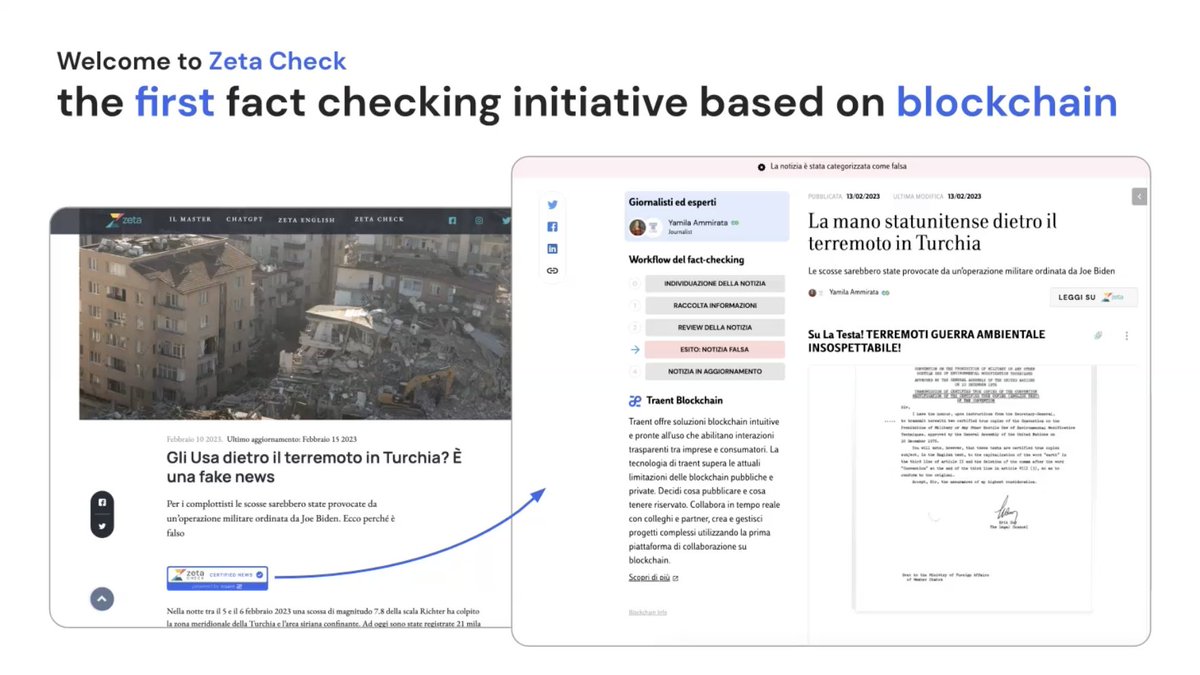Click Yamila Ammirata's avatar in Giornalisti panel
1200x675 pixels.
click(x=637, y=227)
